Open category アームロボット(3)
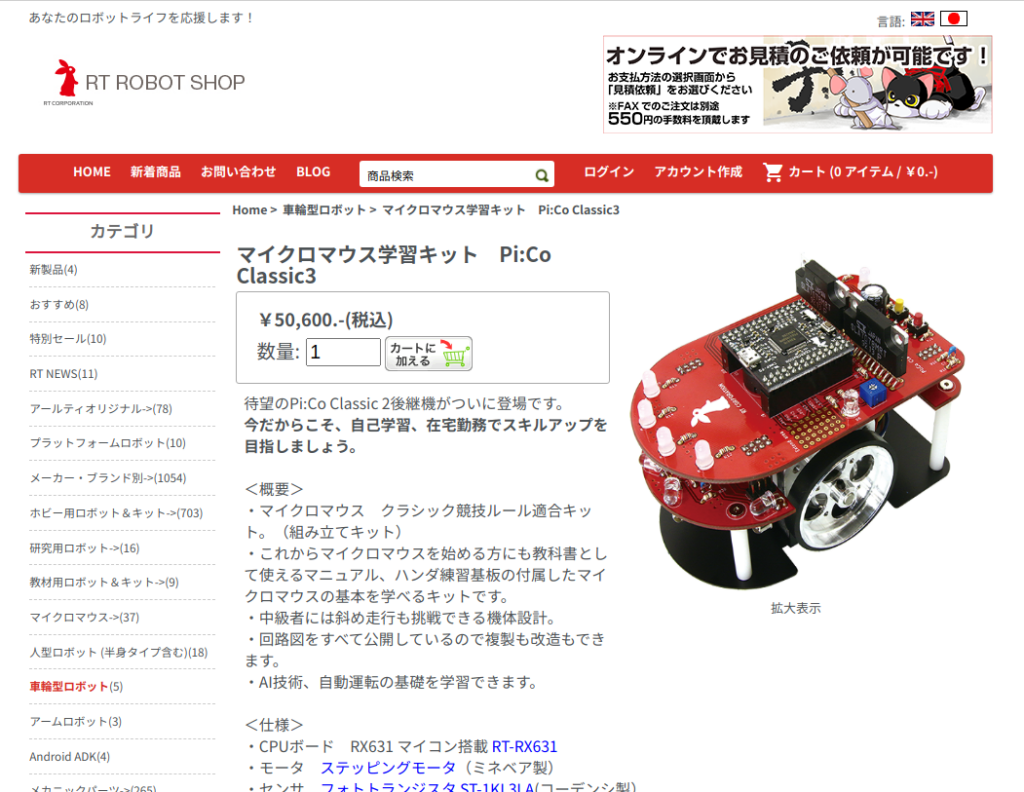The width and height of the screenshot is (1024, 792). click(x=76, y=721)
